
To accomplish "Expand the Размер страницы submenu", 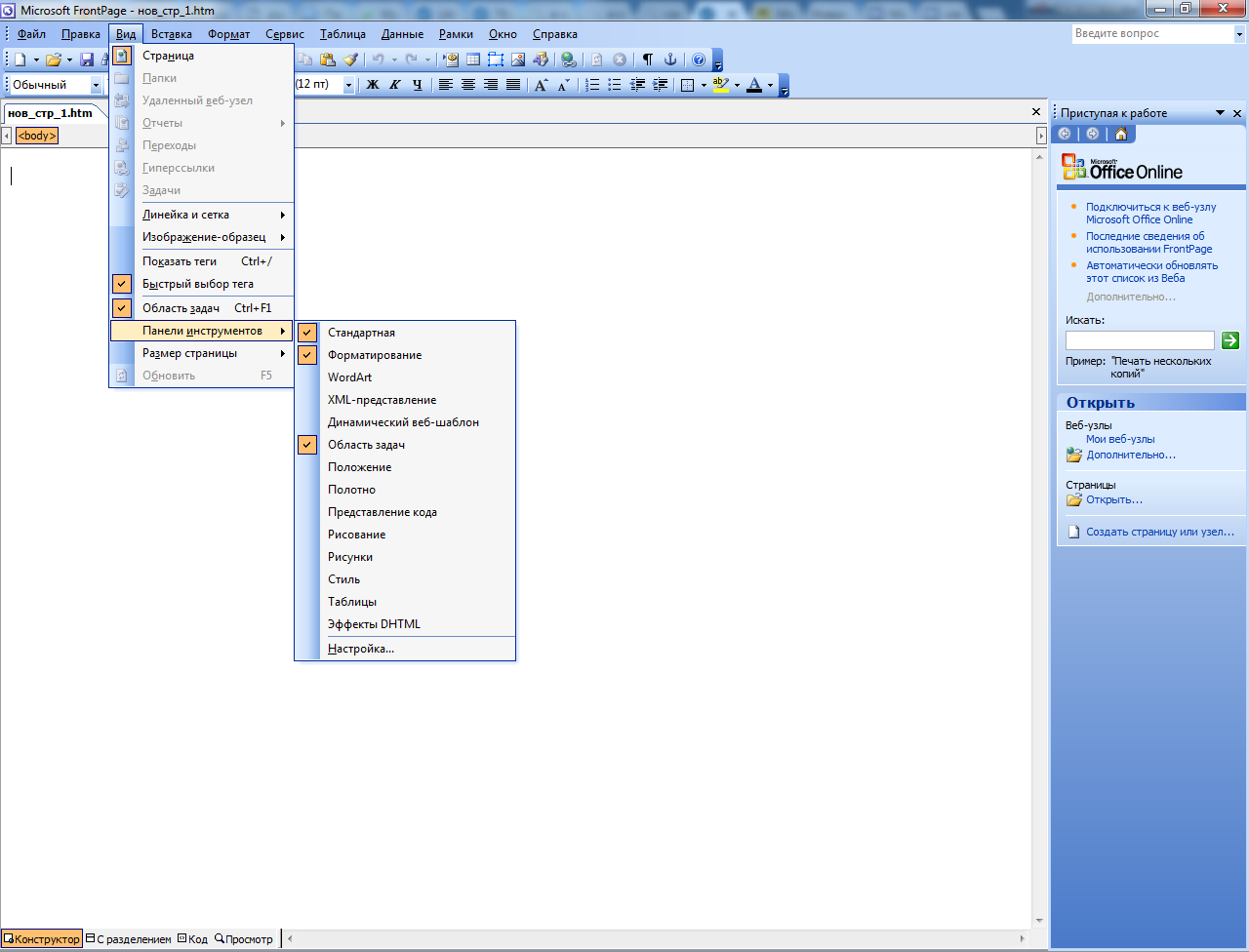I will (201, 353).
